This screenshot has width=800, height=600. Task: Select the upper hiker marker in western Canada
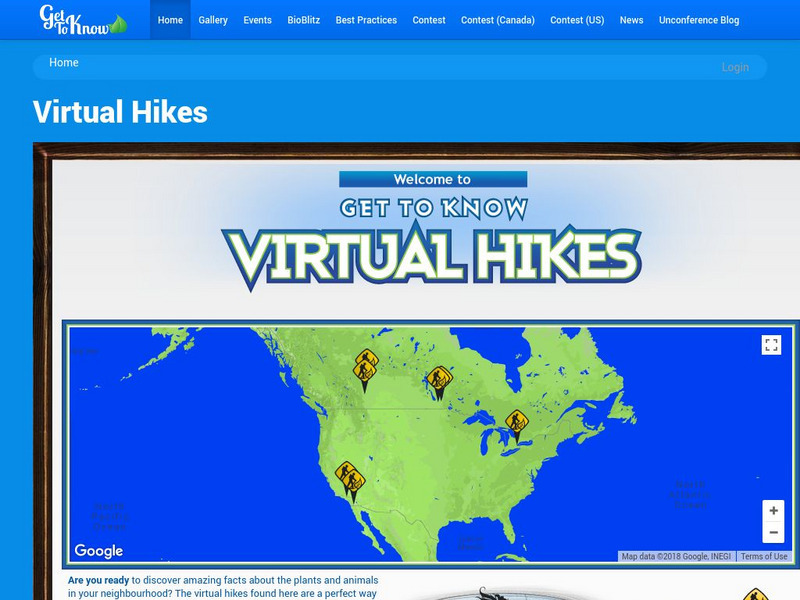click(367, 357)
